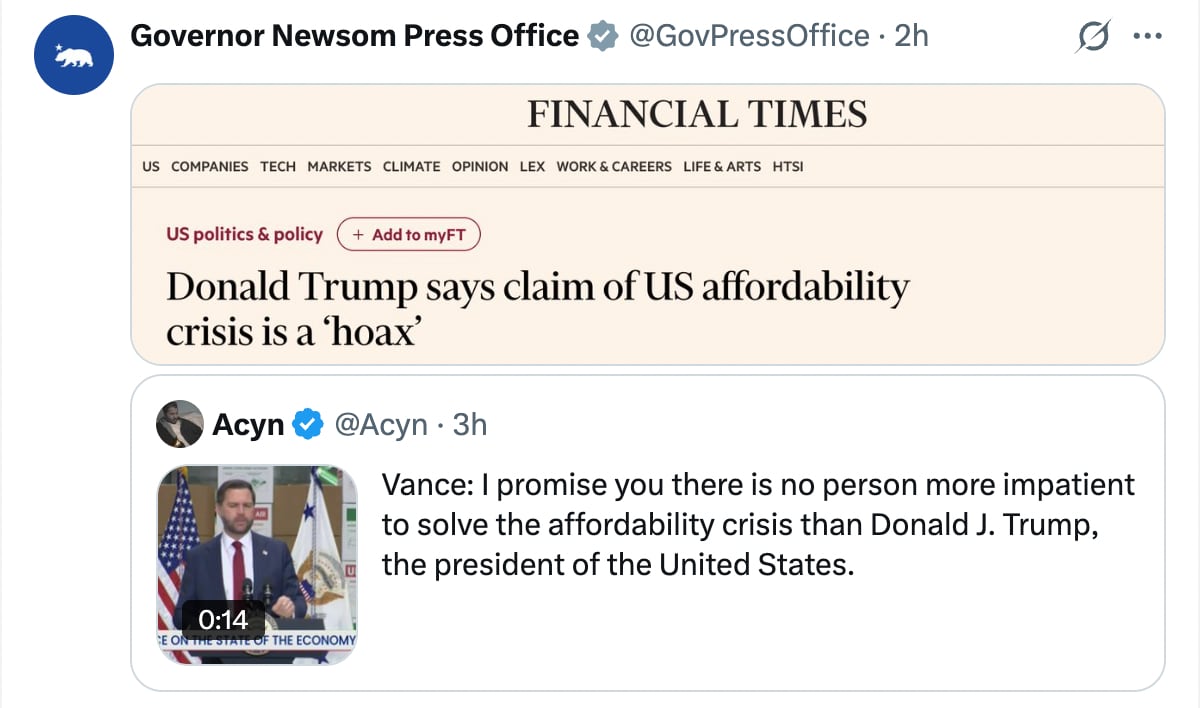
Task: Go to the OPINION section
Action: pyautogui.click(x=480, y=167)
